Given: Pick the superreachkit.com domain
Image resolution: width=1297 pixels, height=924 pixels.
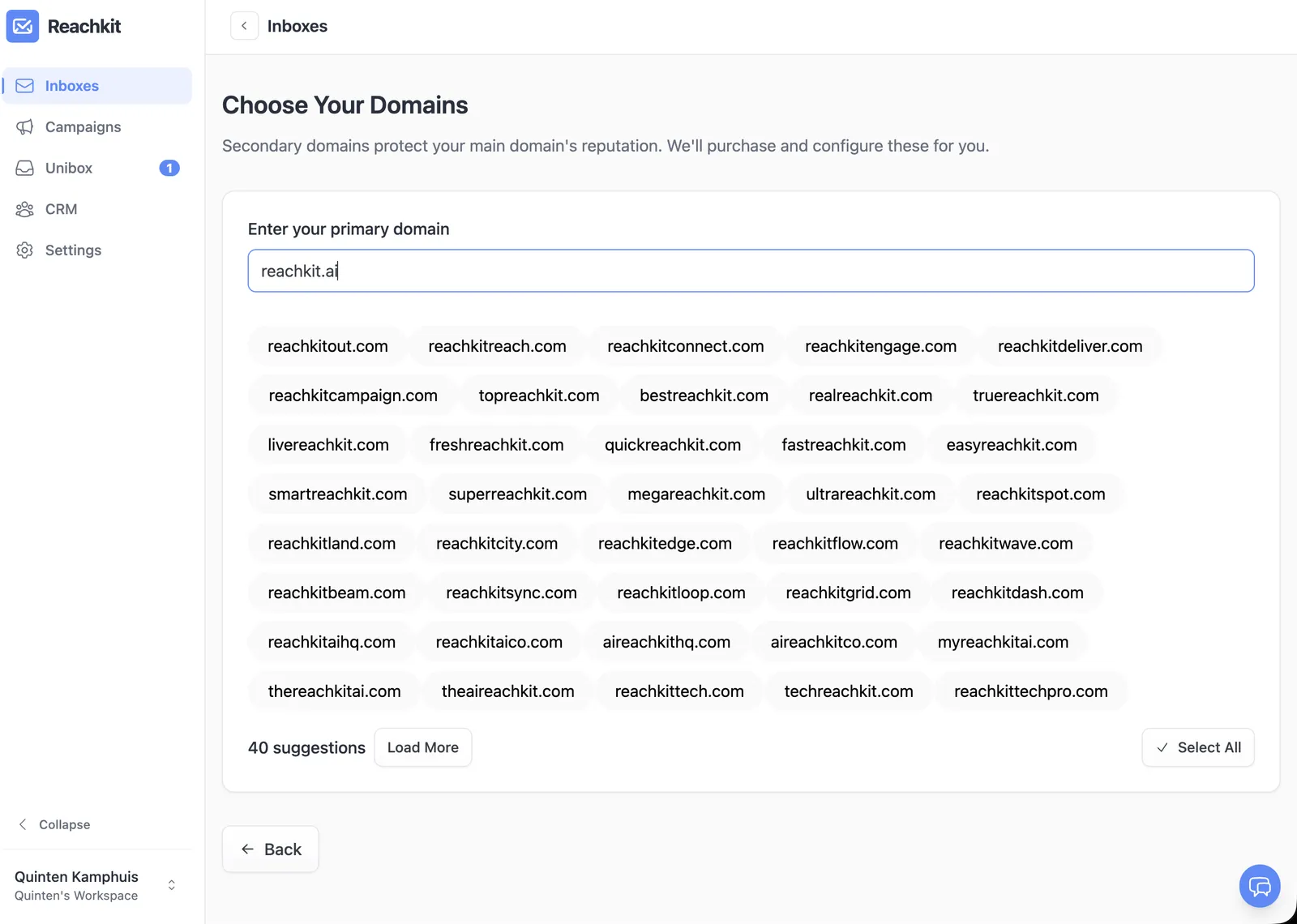Looking at the screenshot, I should tap(518, 494).
